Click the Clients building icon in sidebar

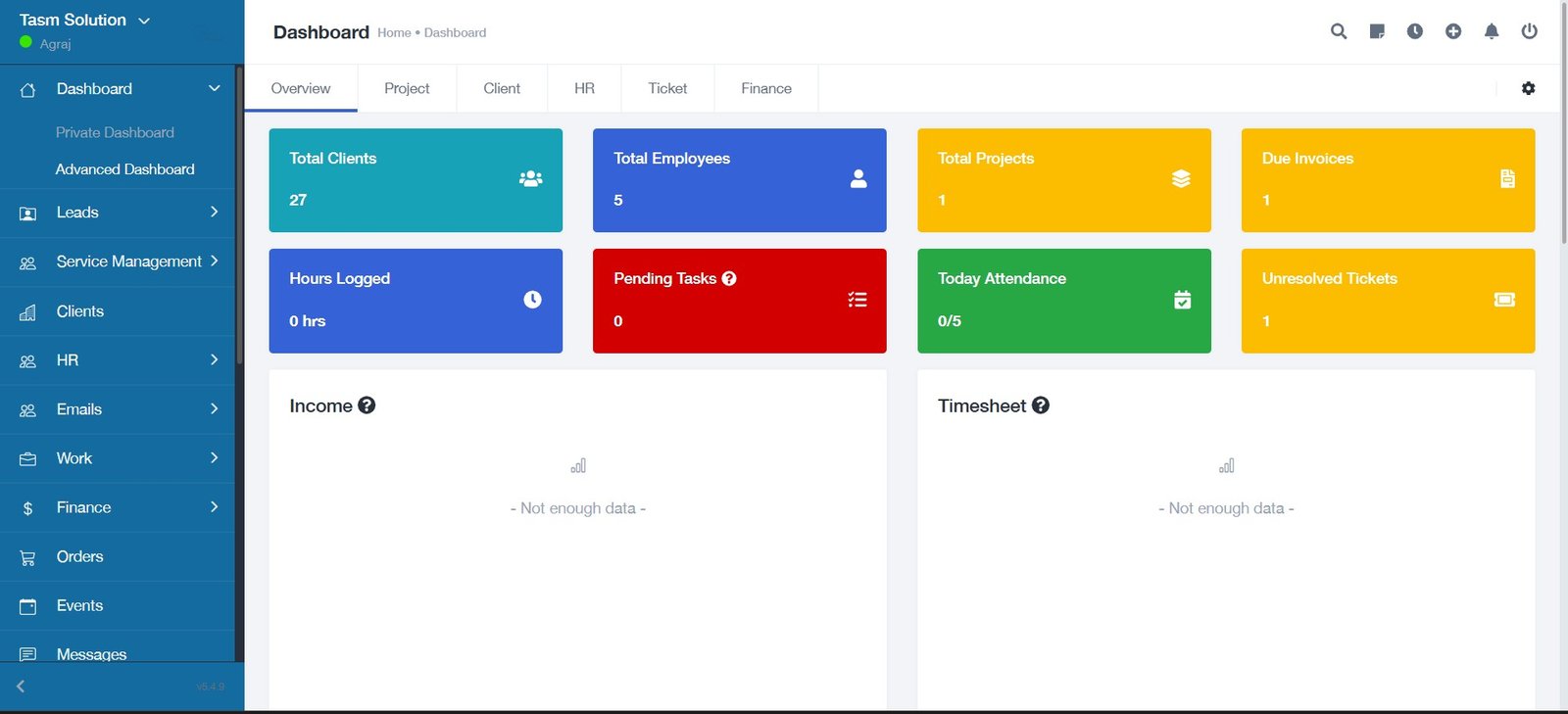pos(27,311)
